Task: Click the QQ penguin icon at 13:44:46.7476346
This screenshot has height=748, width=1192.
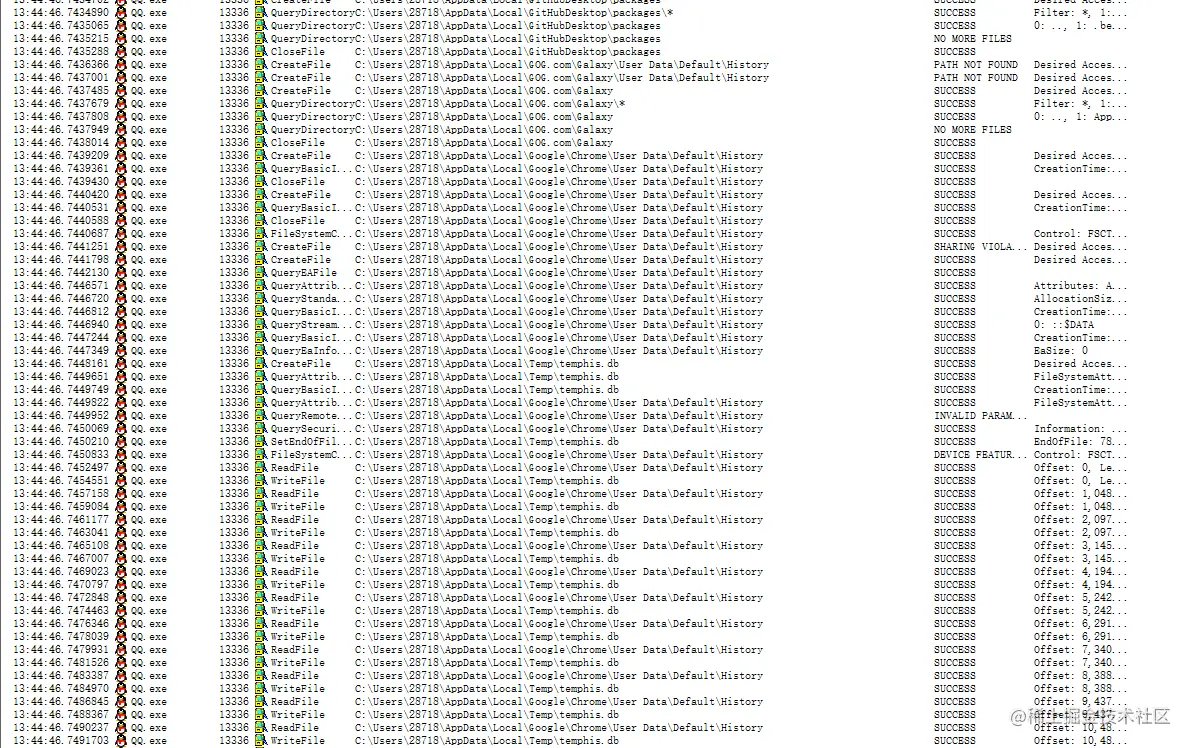Action: pos(121,624)
